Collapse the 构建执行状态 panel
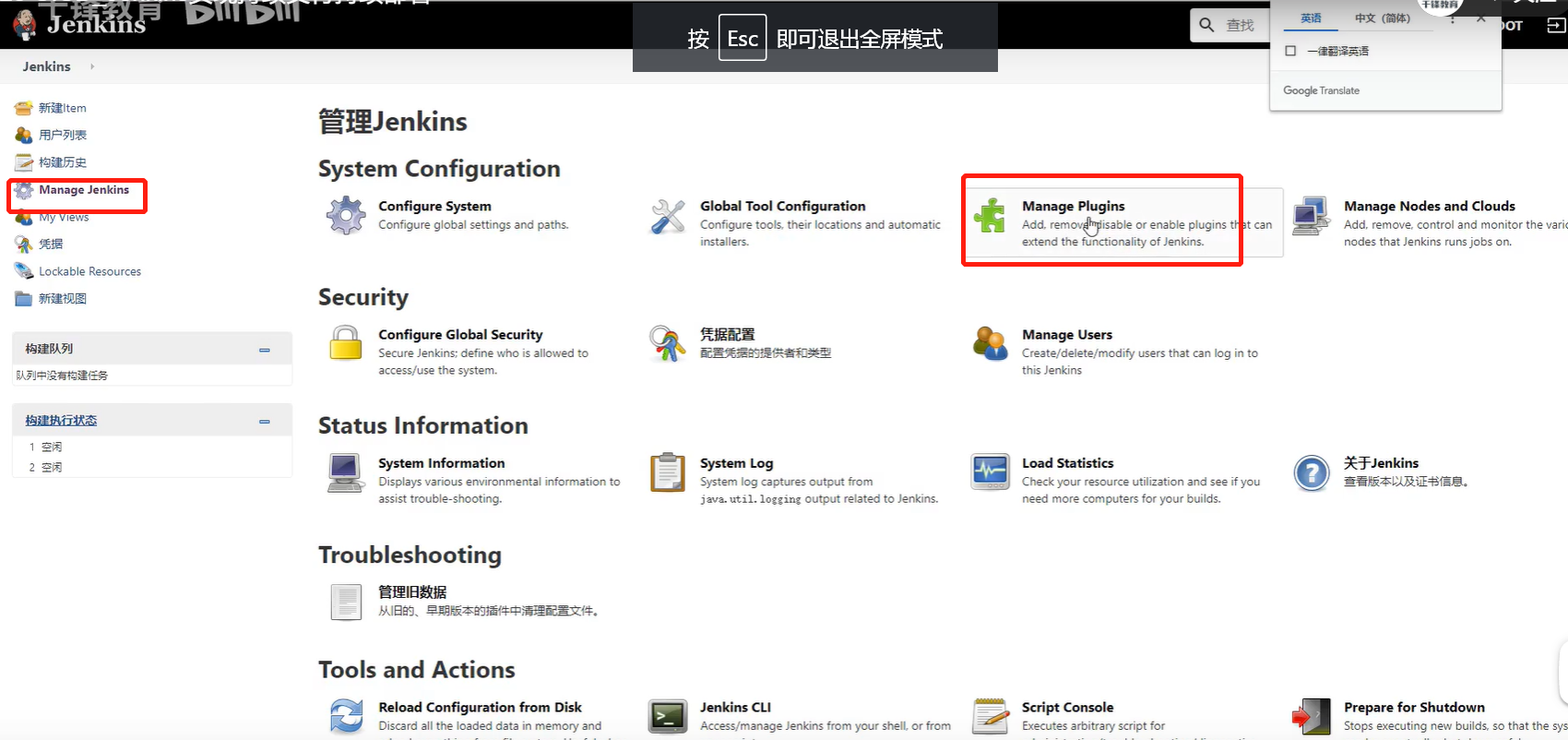Screen dimensions: 1568x740 265,422
